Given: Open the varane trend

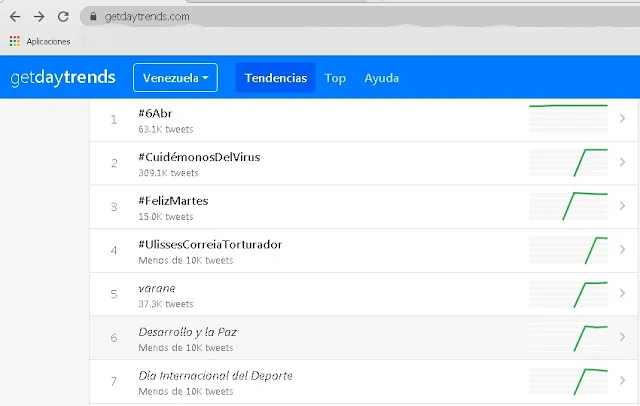Looking at the screenshot, I should 157,288.
